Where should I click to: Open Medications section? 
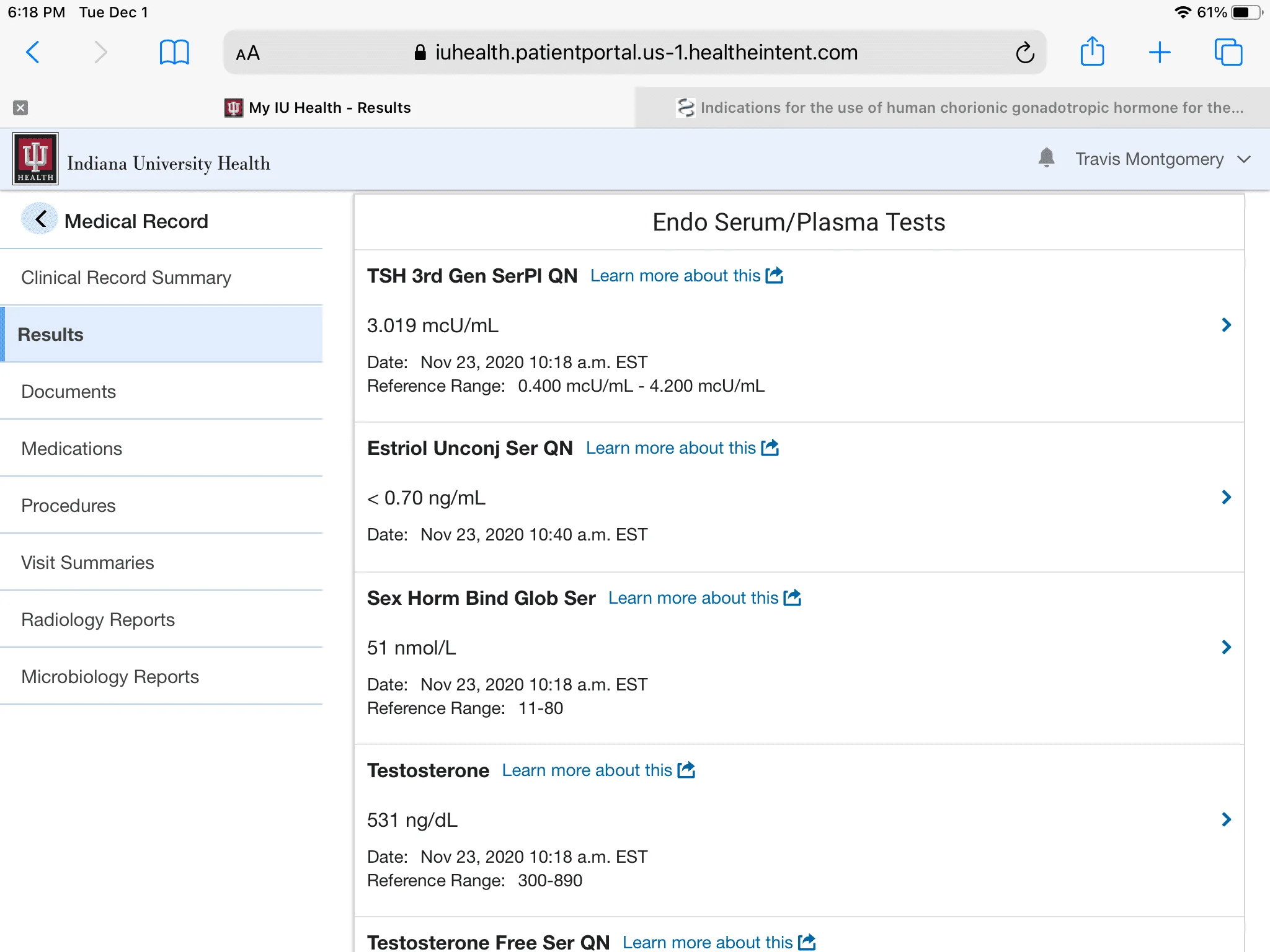tap(161, 448)
